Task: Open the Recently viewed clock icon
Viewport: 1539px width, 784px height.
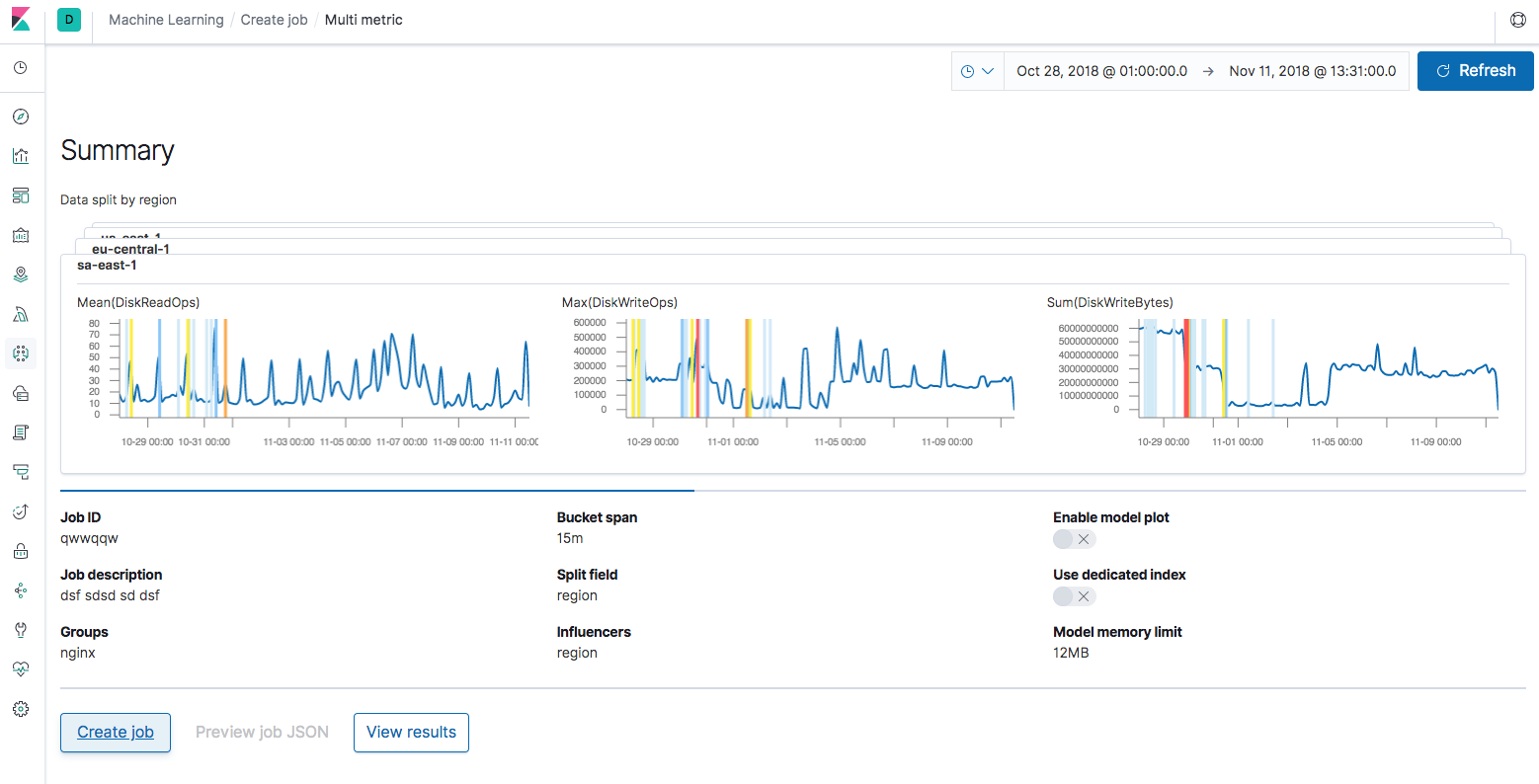Action: (x=21, y=68)
